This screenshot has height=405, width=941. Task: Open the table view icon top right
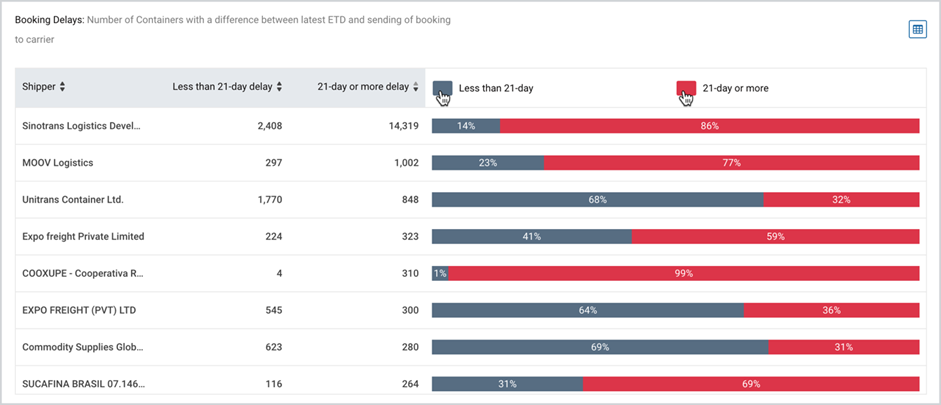coord(918,29)
